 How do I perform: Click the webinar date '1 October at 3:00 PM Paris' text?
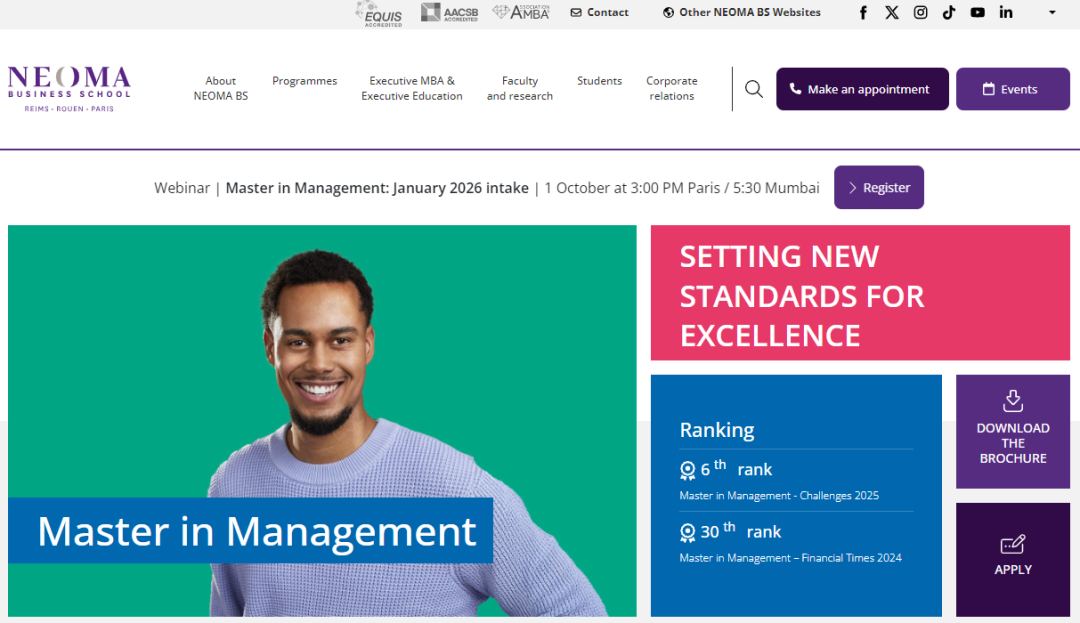coord(632,188)
